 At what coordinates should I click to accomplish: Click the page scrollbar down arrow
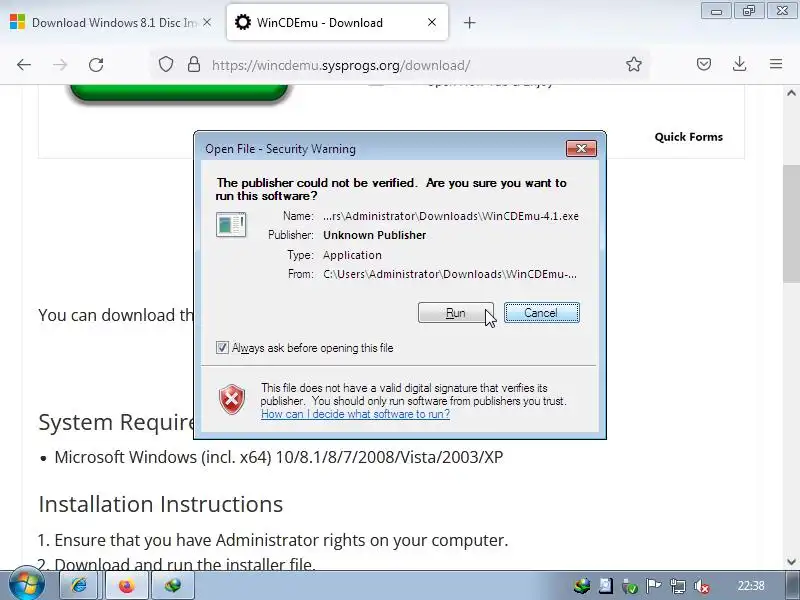[791, 562]
